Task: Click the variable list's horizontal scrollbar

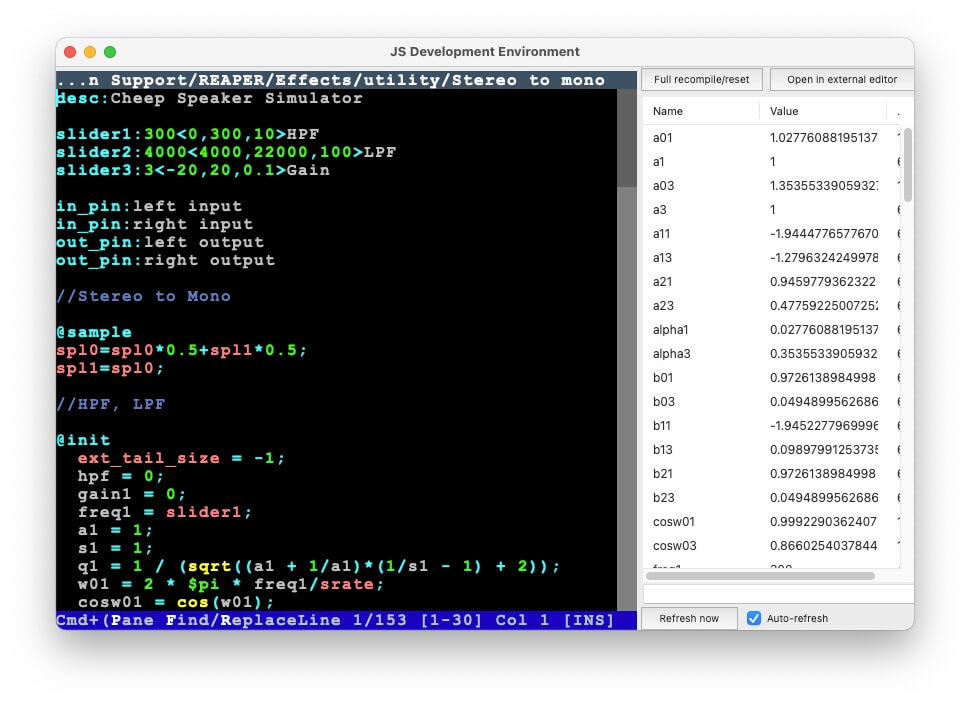Action: click(x=760, y=576)
